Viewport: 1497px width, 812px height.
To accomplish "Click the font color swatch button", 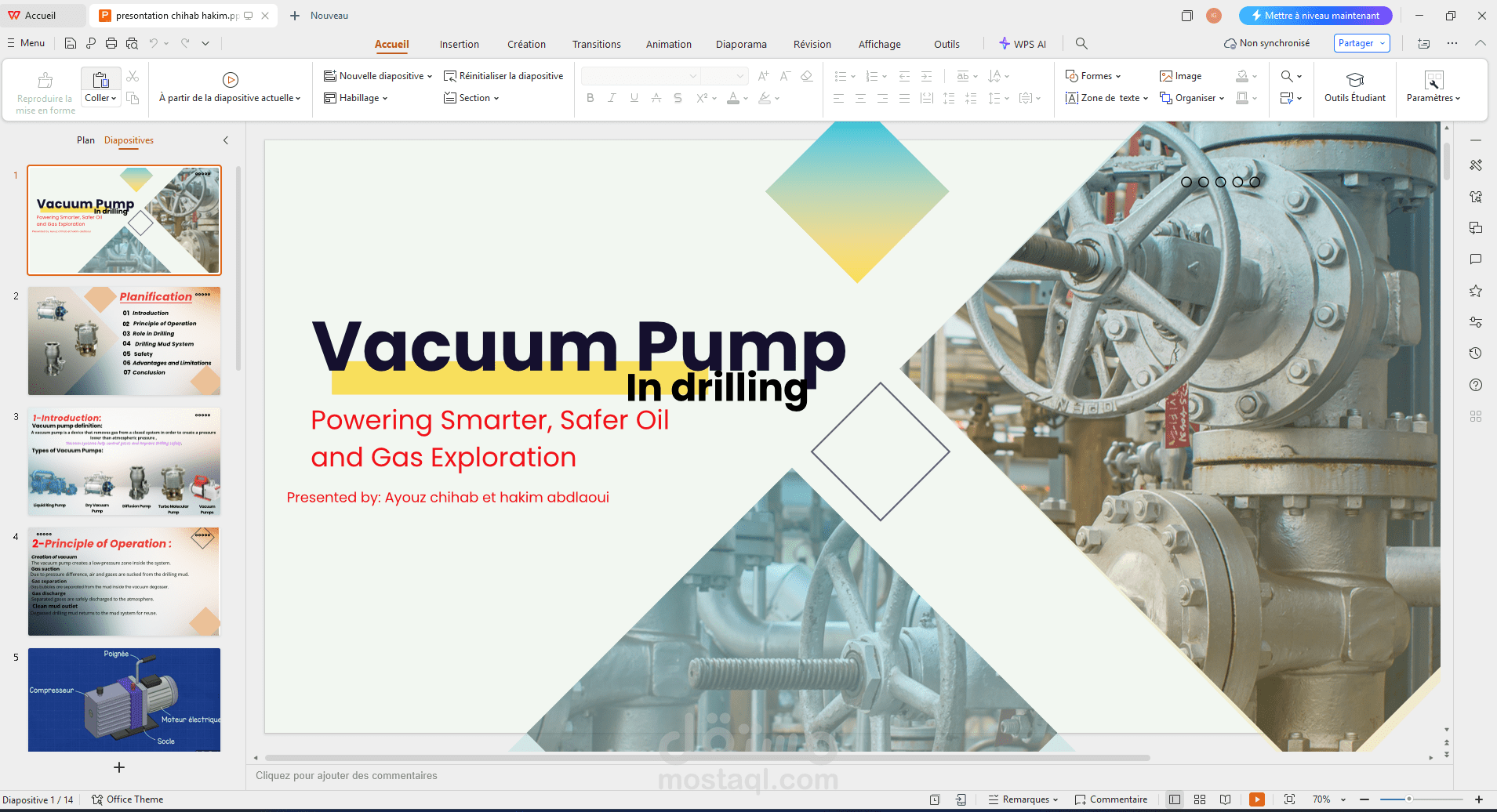I will (x=733, y=98).
